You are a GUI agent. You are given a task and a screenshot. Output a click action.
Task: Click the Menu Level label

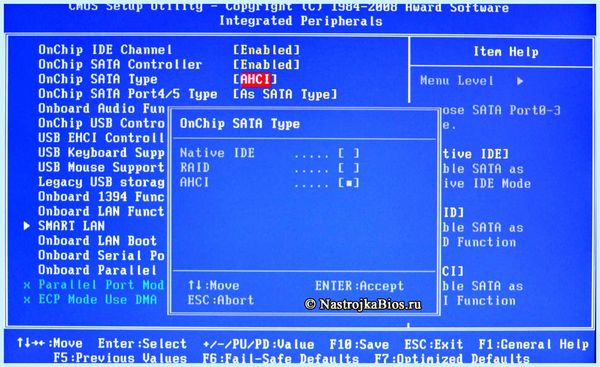[457, 81]
